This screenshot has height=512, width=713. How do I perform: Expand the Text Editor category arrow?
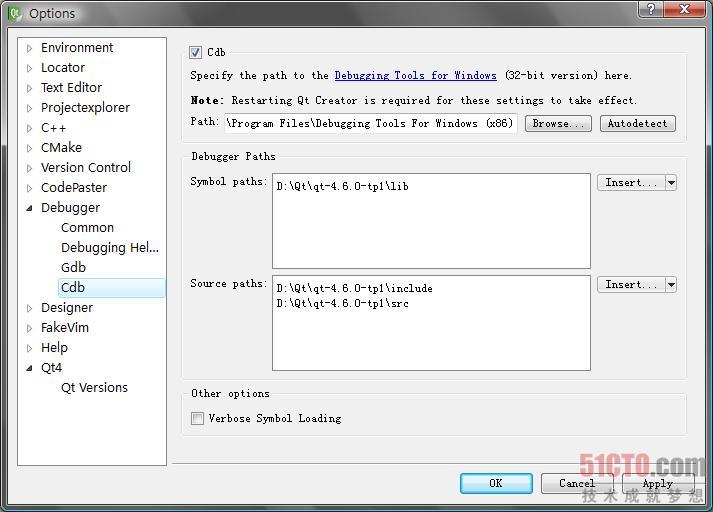pyautogui.click(x=30, y=88)
